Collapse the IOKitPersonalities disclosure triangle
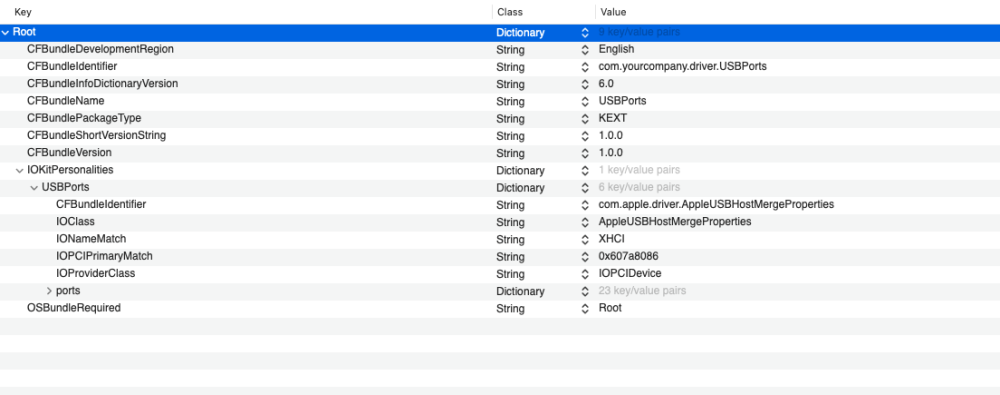Image resolution: width=1000 pixels, height=395 pixels. coord(20,170)
